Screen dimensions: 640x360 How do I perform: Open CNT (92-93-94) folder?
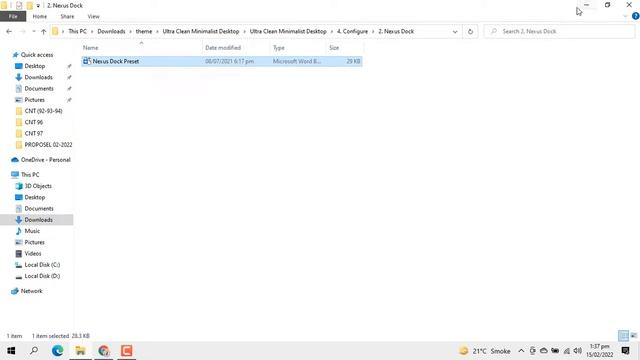[43, 111]
